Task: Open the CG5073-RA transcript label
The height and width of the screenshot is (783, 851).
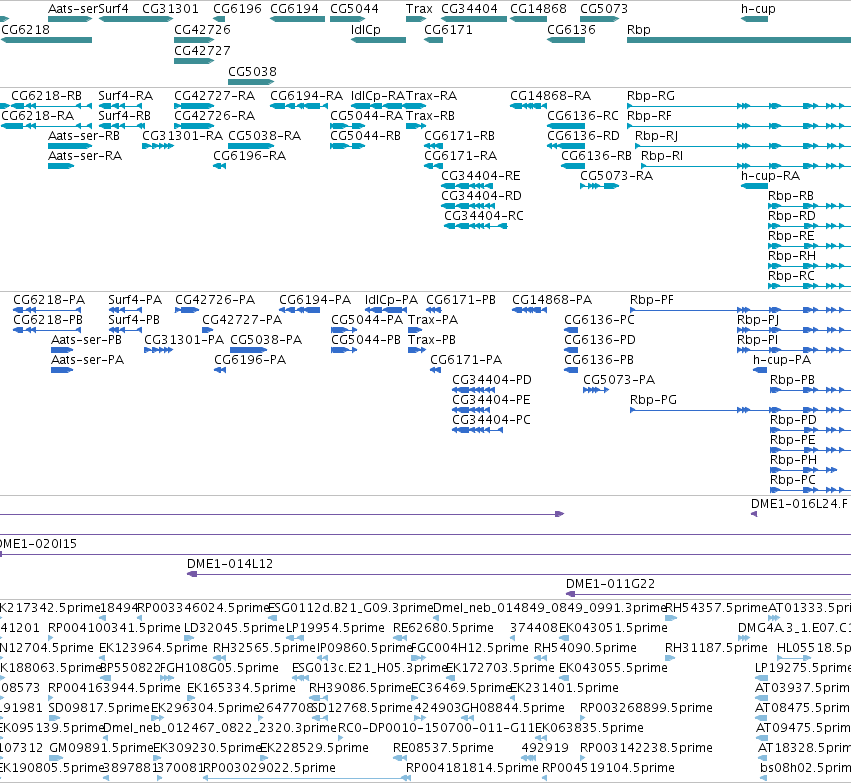Action: coord(617,176)
